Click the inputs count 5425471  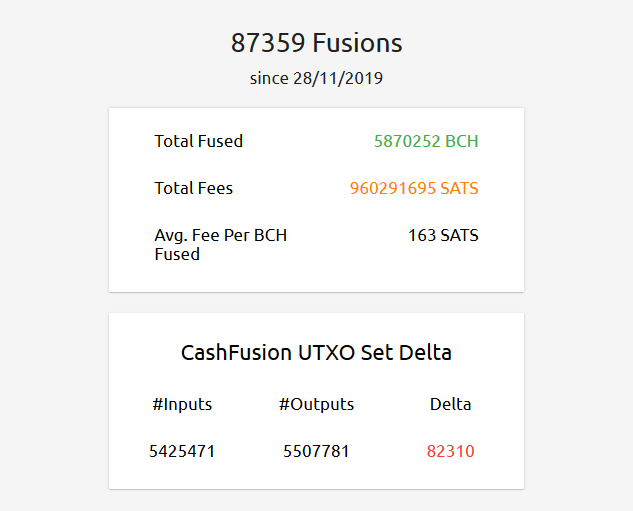point(182,451)
